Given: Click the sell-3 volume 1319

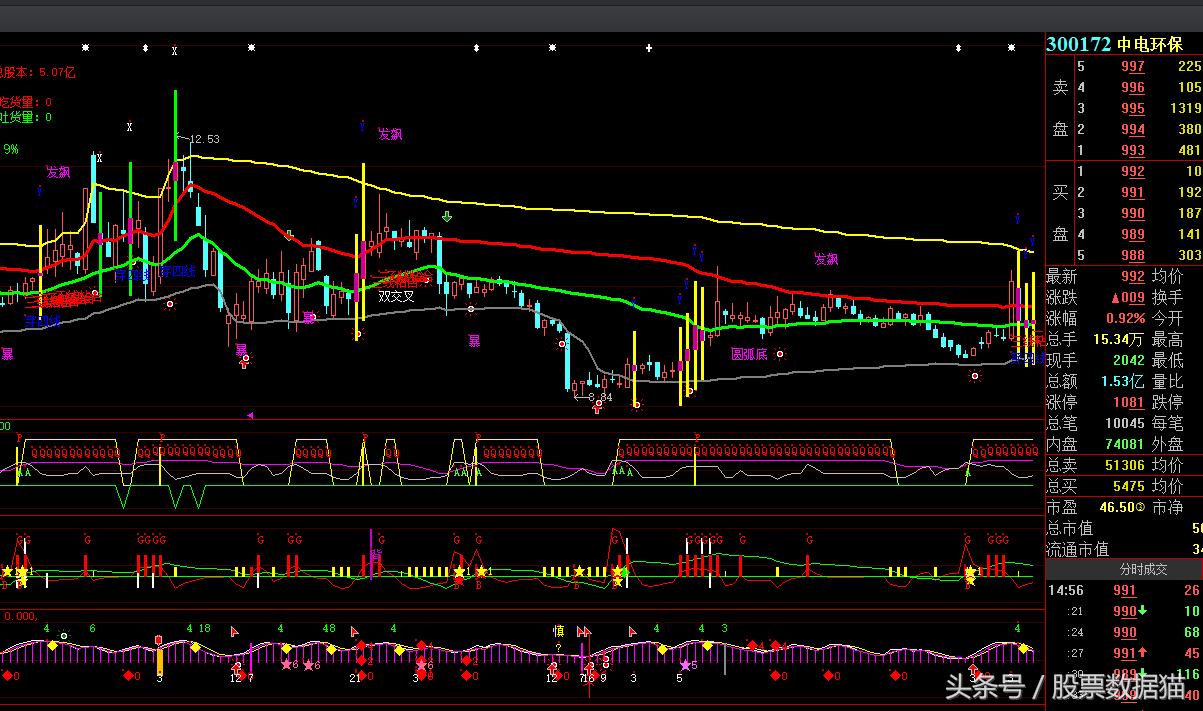Looking at the screenshot, I should coord(1185,108).
